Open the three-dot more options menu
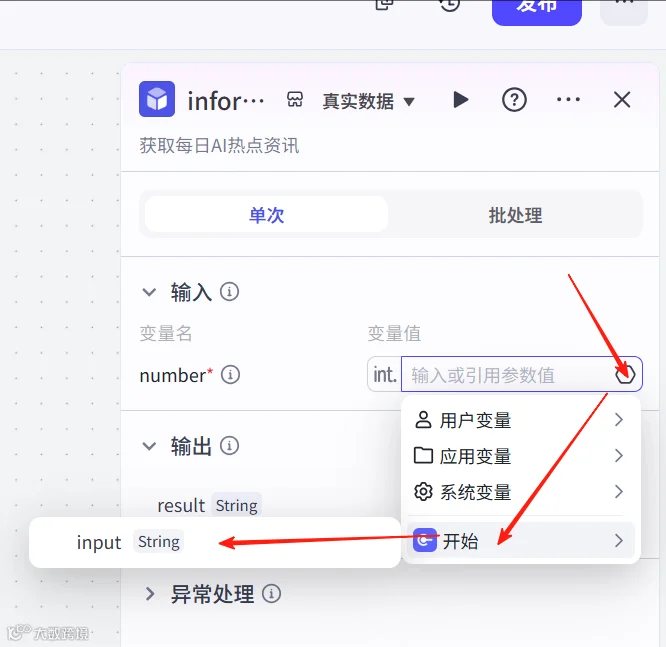This screenshot has width=666, height=647. [x=568, y=100]
